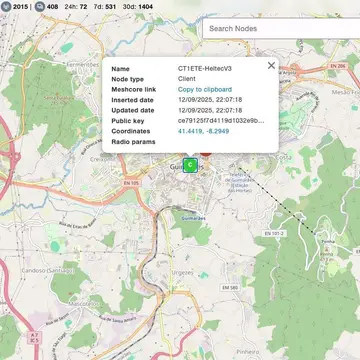This screenshot has width=360, height=360.
Task: Close the CT1ETE-HeltecV3 node popup
Action: (271, 66)
